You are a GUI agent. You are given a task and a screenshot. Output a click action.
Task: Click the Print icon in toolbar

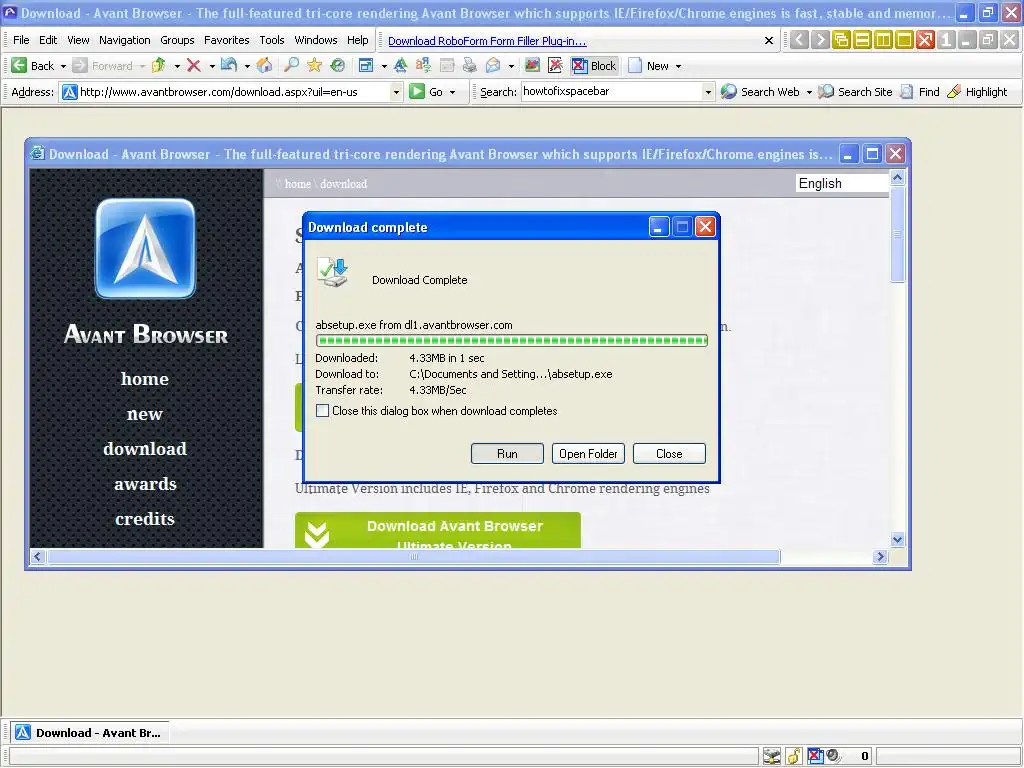[470, 65]
